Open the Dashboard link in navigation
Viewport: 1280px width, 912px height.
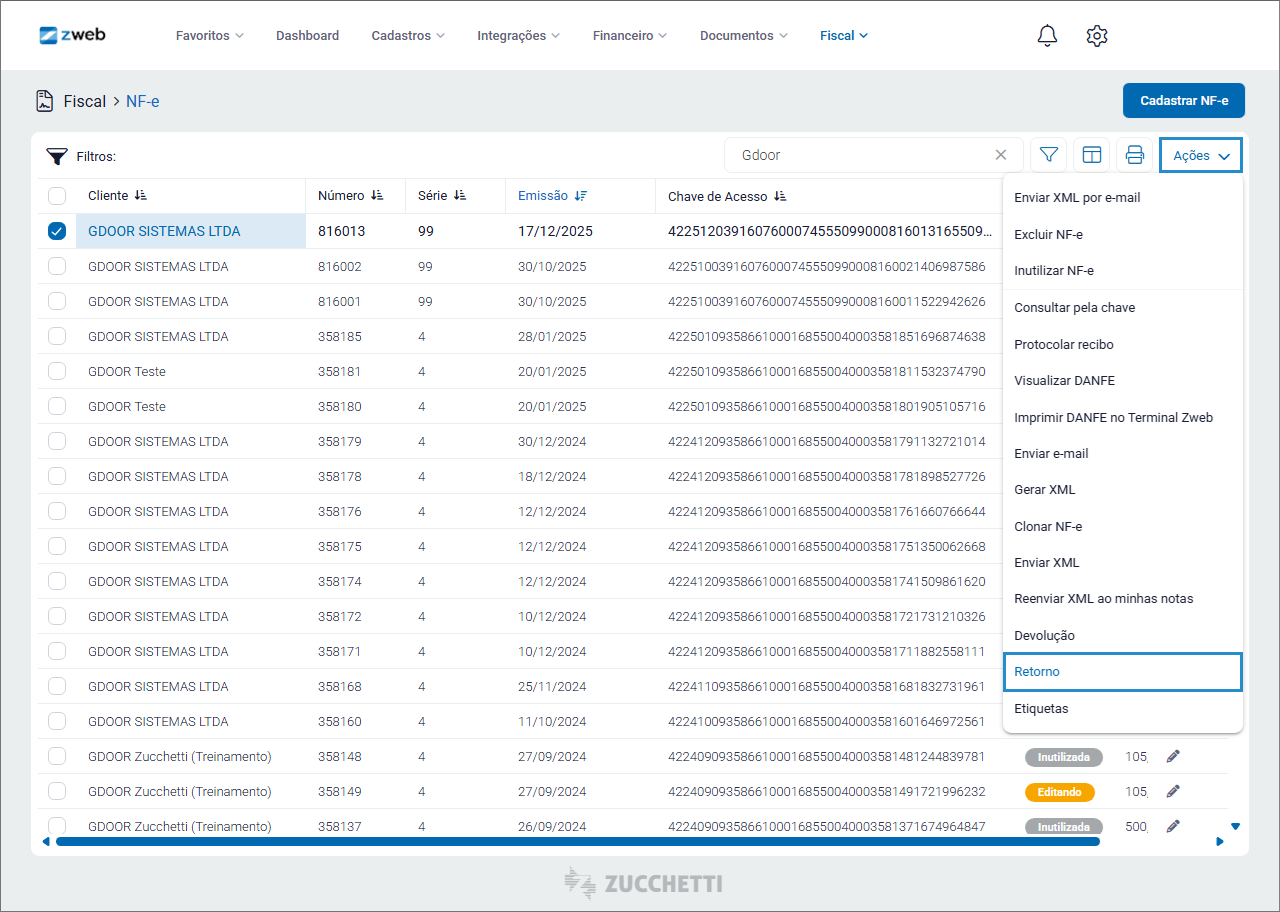(307, 36)
